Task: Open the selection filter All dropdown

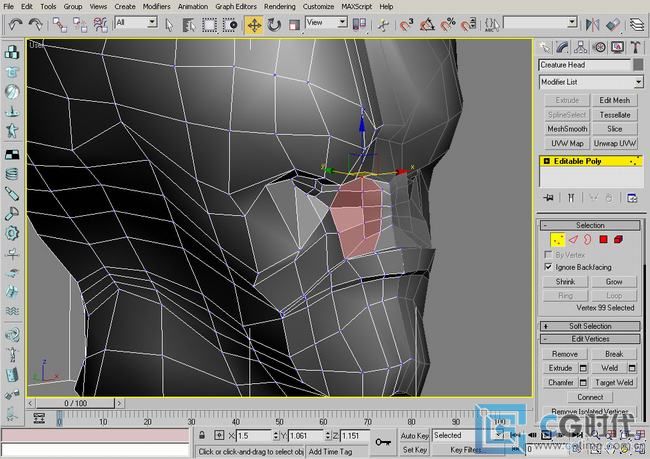Action: click(136, 22)
